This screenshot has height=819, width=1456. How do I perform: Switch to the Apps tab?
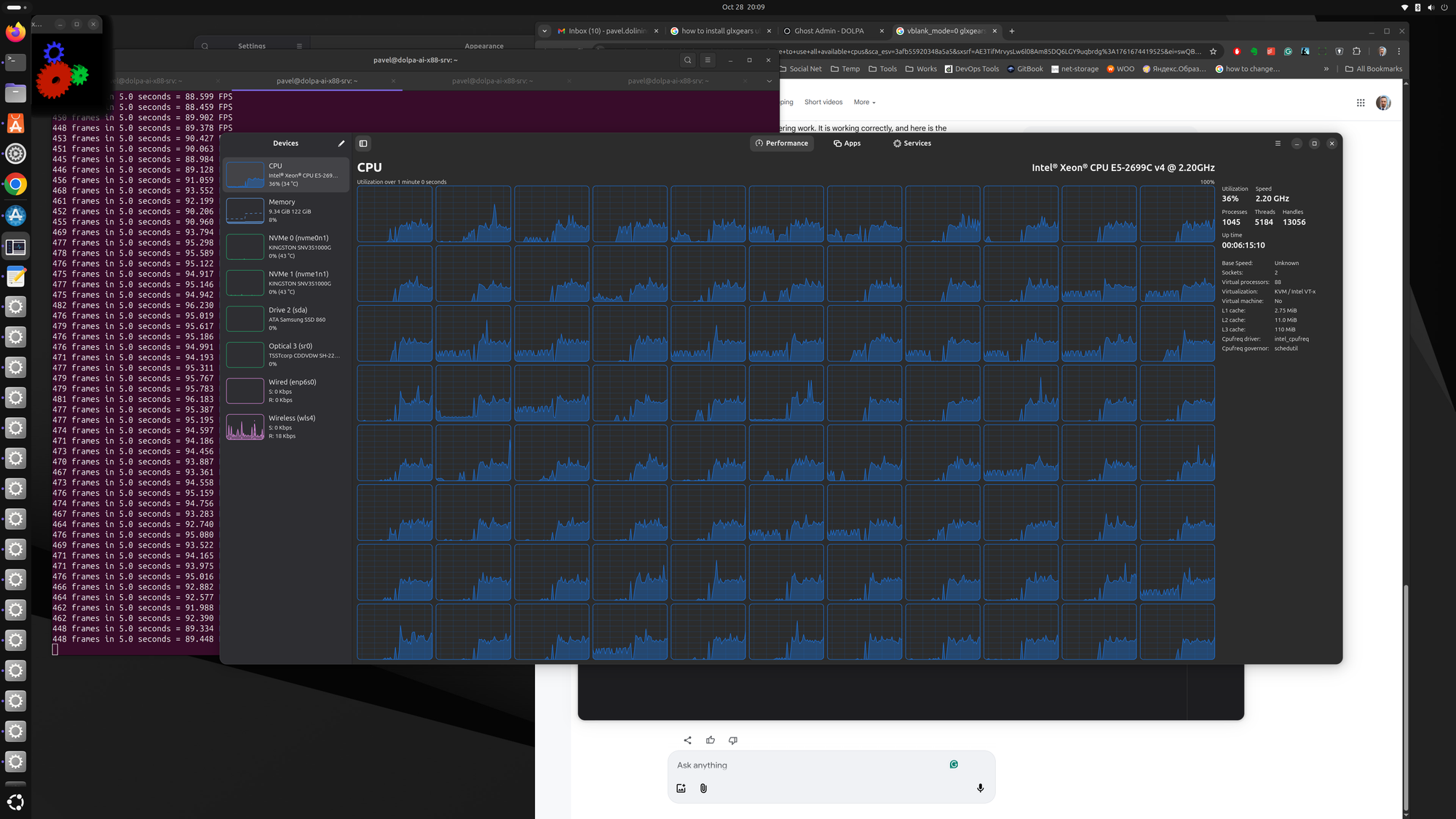click(x=847, y=143)
